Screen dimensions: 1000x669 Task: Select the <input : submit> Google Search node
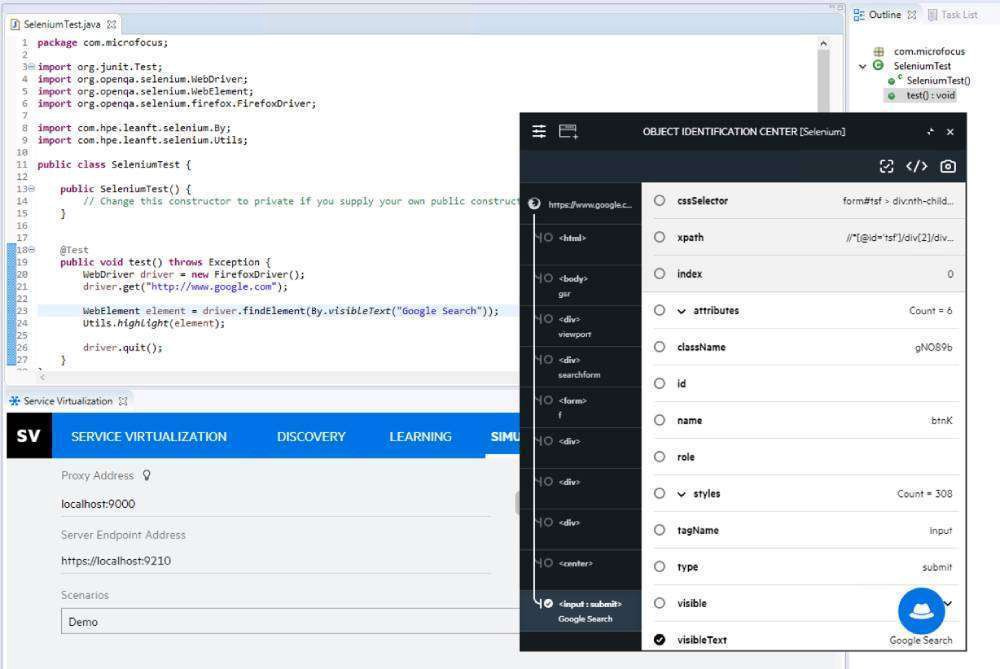(x=580, y=610)
